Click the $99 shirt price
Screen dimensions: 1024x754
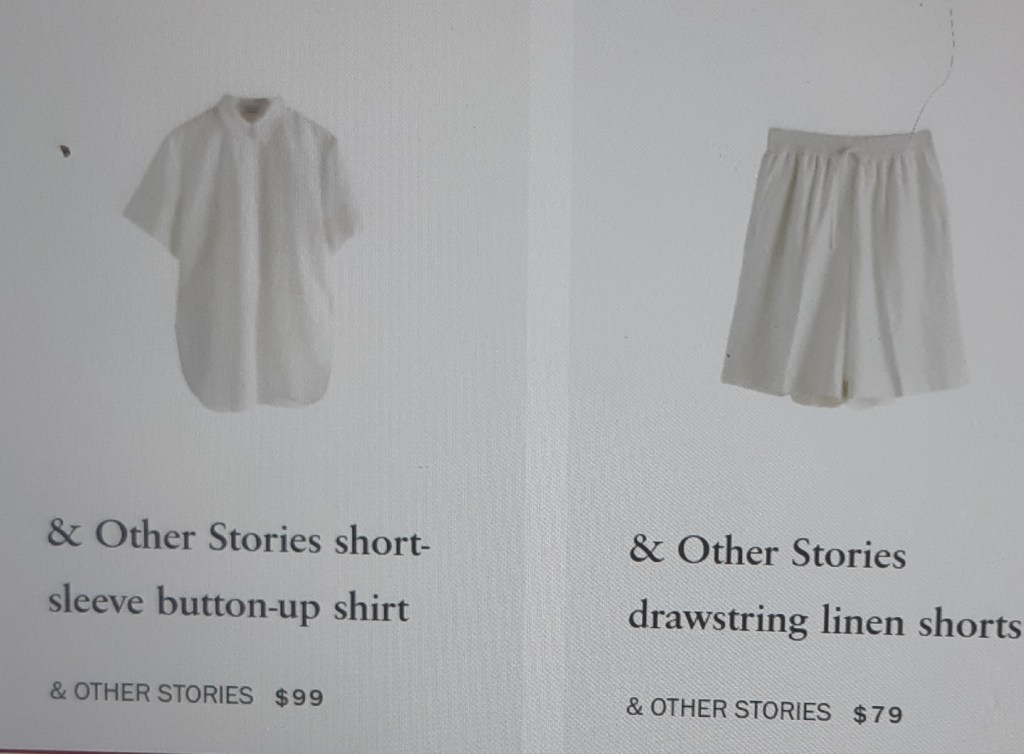pos(299,698)
